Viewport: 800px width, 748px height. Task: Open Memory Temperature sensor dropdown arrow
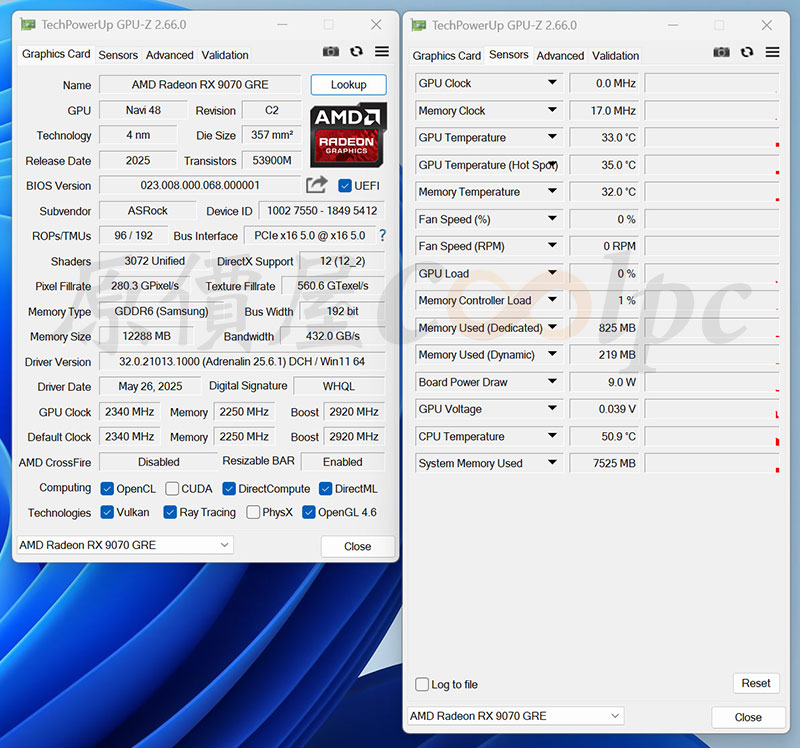click(x=552, y=191)
